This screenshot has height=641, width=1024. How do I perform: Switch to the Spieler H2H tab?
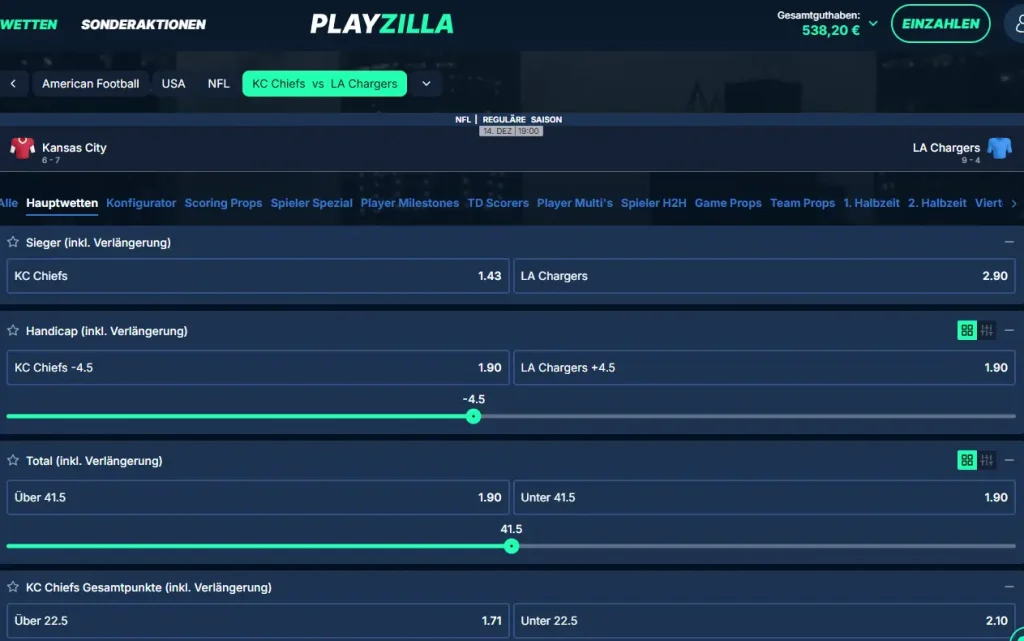point(653,203)
